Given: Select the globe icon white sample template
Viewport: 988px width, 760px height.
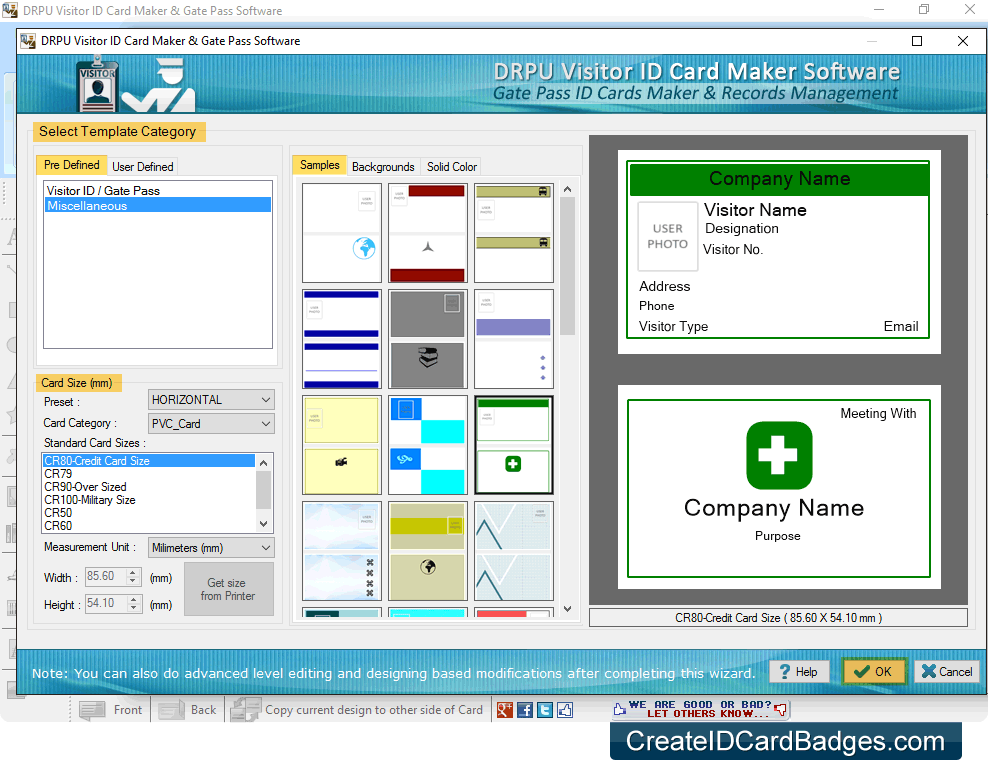Looking at the screenshot, I should click(x=342, y=233).
